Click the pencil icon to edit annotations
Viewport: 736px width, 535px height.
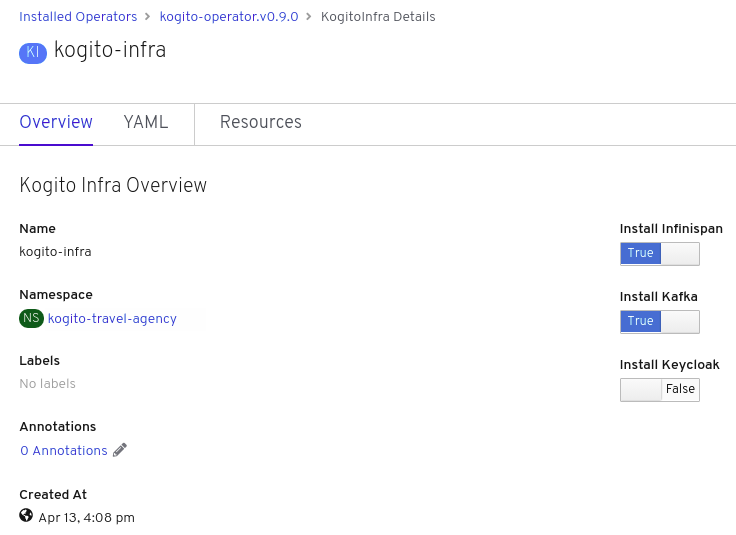click(x=120, y=451)
